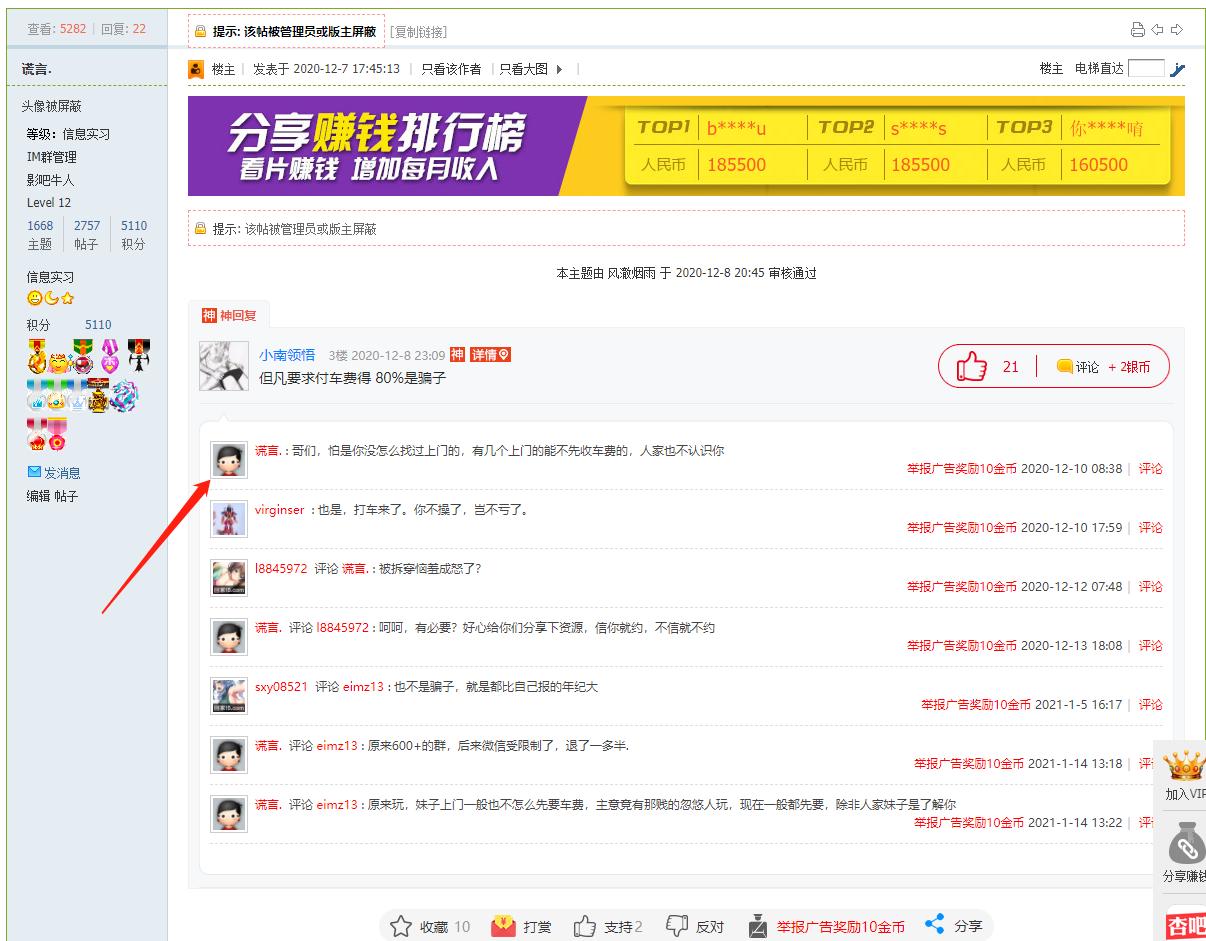Click 2757 帖子 count in sidebar
Screen dimensions: 1206x941
click(x=87, y=226)
